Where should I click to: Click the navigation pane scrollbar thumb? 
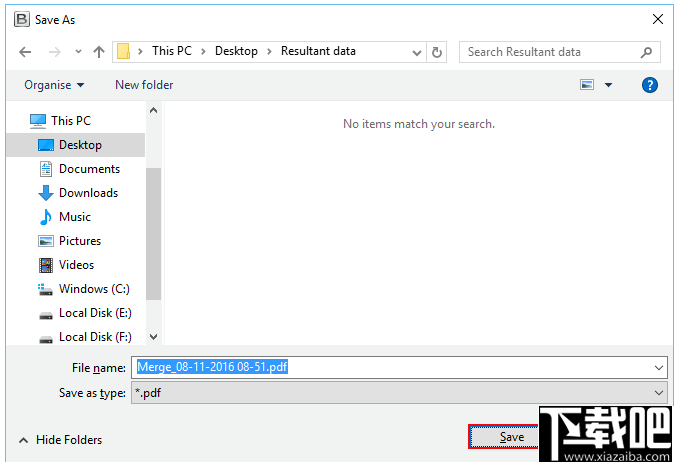click(x=153, y=234)
